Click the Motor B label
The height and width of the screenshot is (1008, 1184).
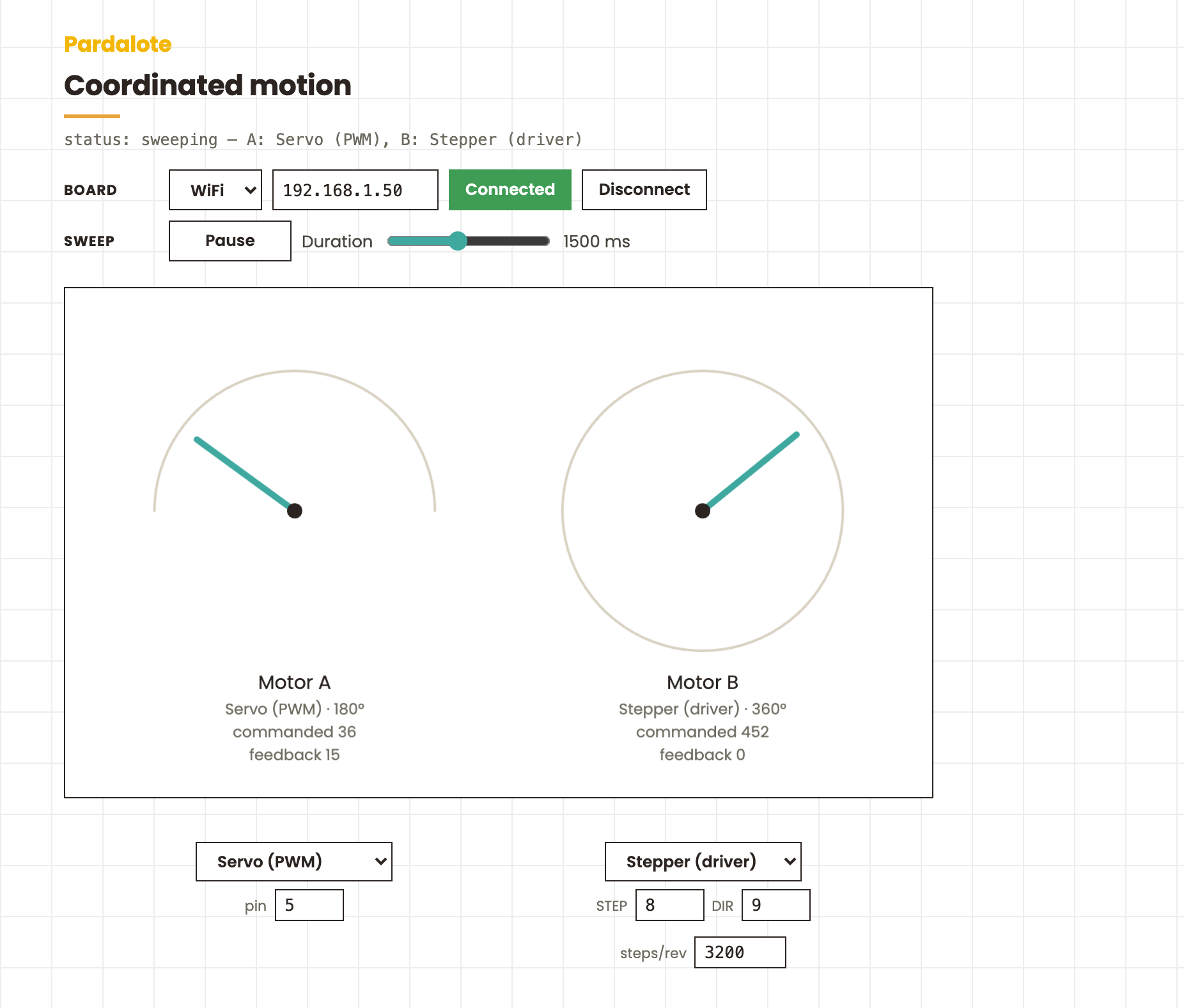[703, 683]
